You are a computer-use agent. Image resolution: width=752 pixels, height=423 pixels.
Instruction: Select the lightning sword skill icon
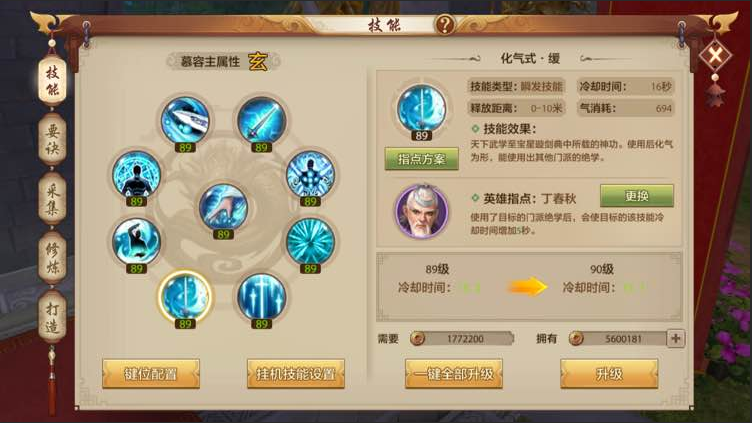click(261, 120)
